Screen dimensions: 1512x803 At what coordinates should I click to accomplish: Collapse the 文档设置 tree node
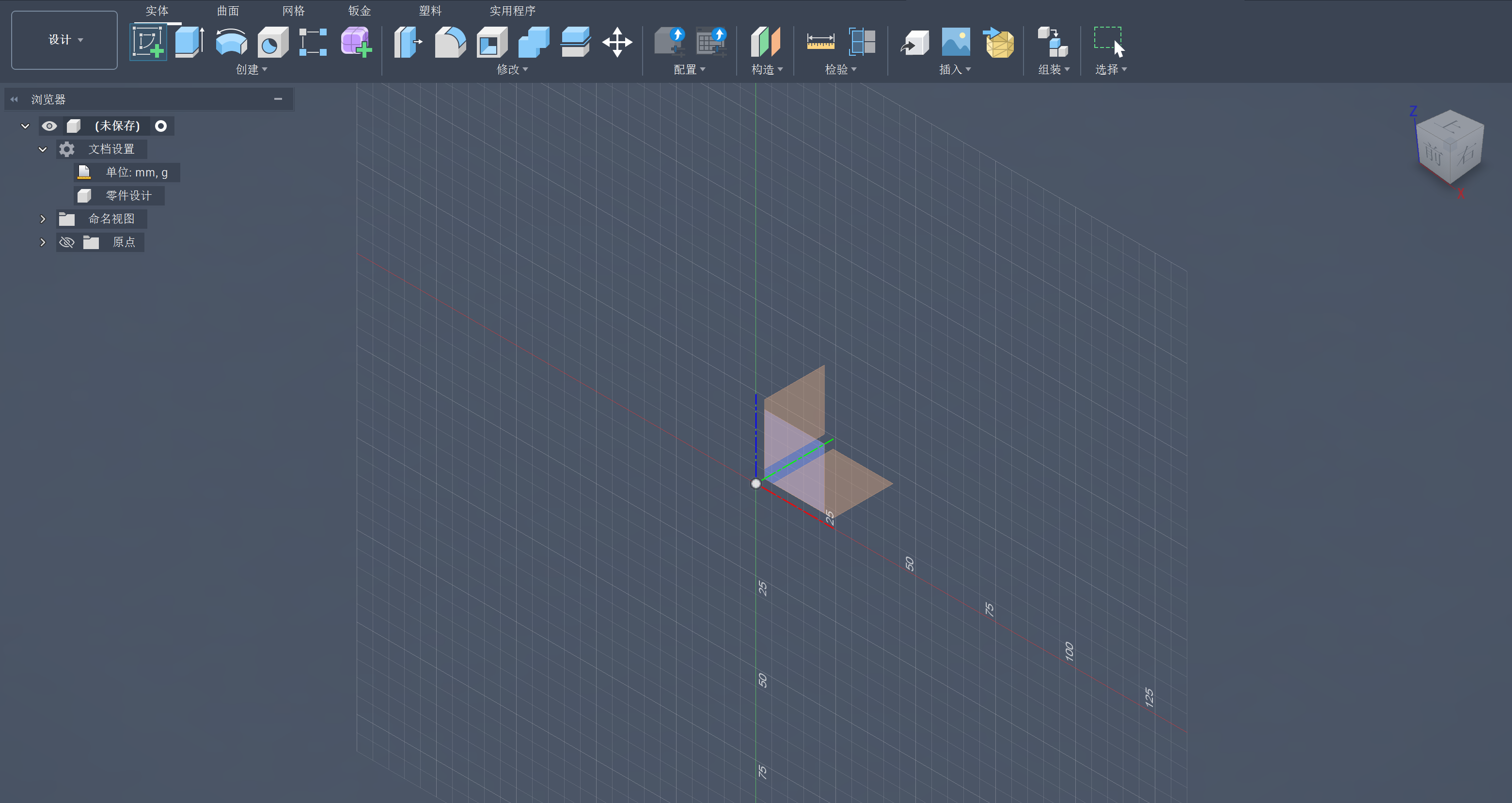click(43, 149)
